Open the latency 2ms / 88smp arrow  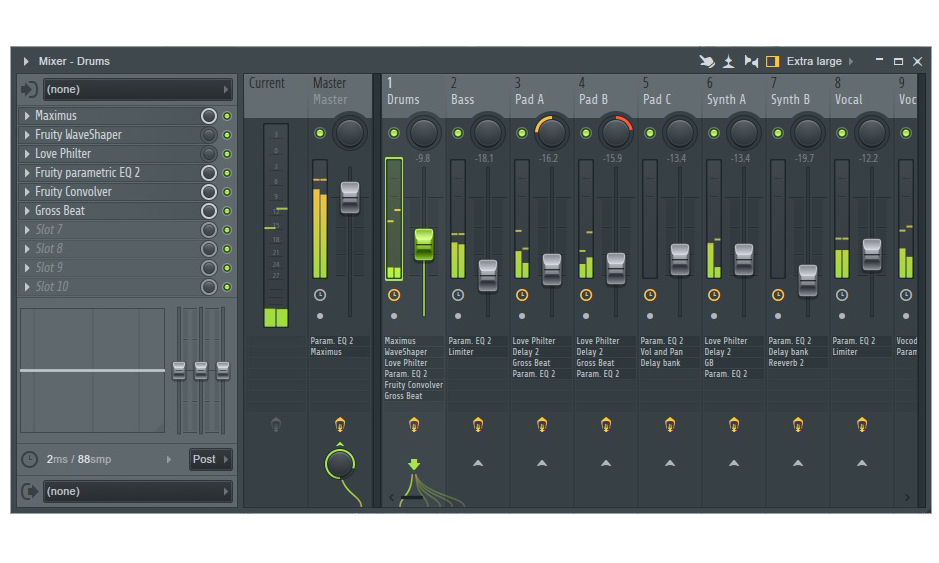[169, 459]
